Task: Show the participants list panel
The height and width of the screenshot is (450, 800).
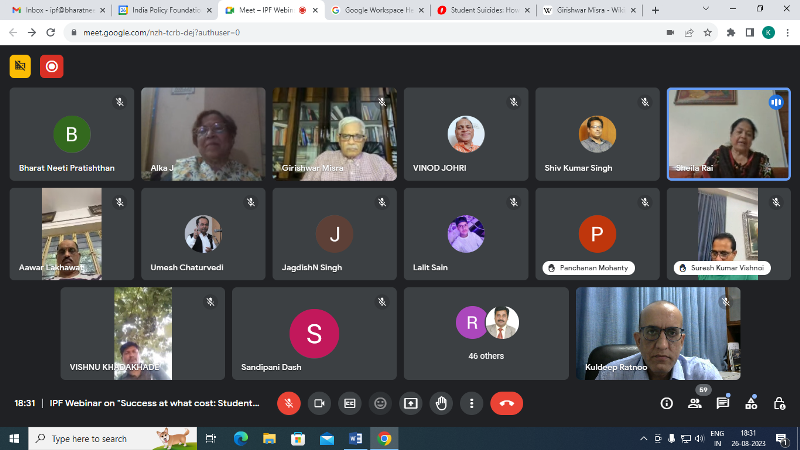Action: 695,403
